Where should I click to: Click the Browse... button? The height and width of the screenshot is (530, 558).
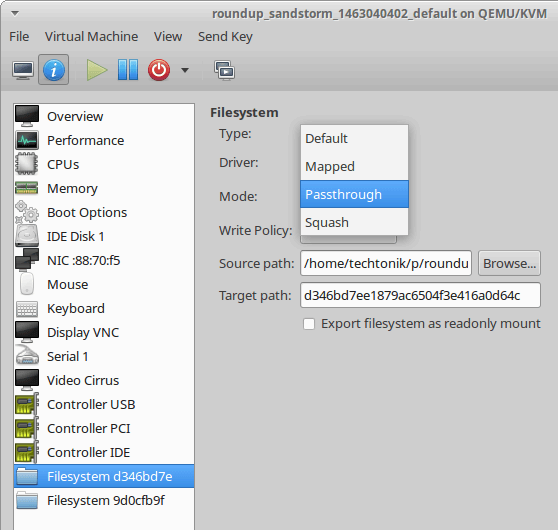509,263
